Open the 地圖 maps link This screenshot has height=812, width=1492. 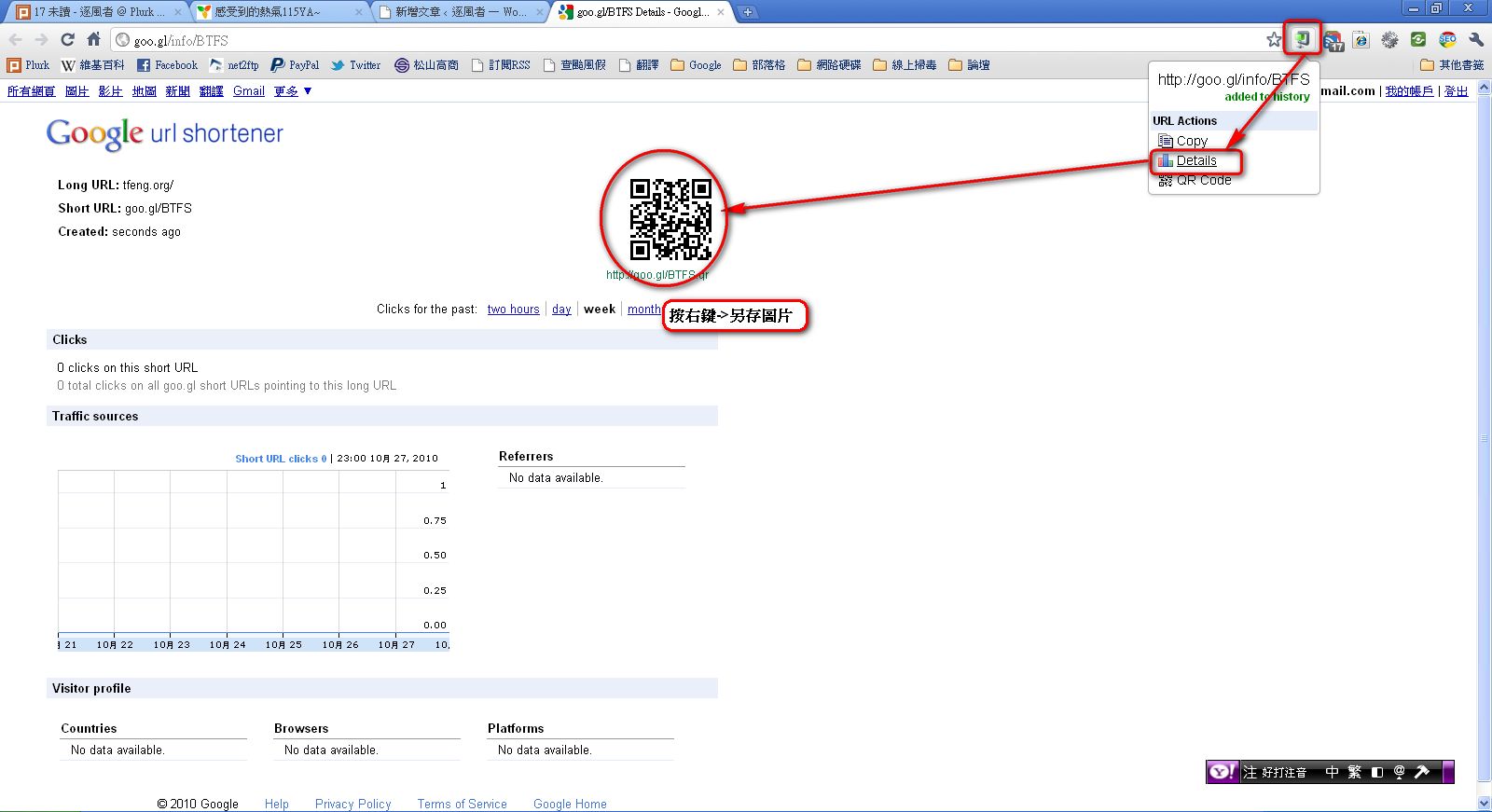point(144,91)
